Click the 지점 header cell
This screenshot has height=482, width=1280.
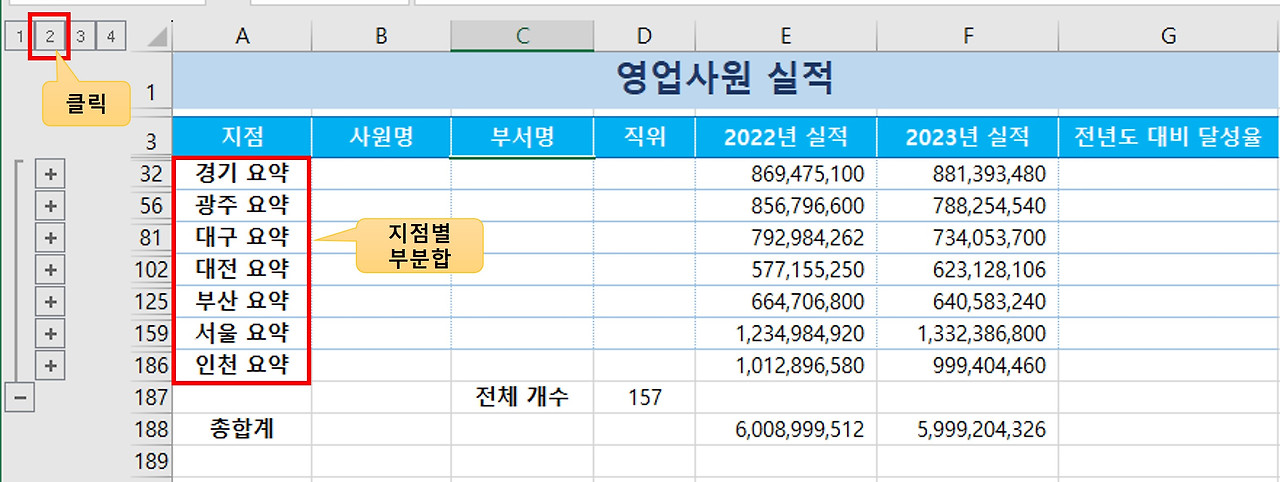(242, 138)
